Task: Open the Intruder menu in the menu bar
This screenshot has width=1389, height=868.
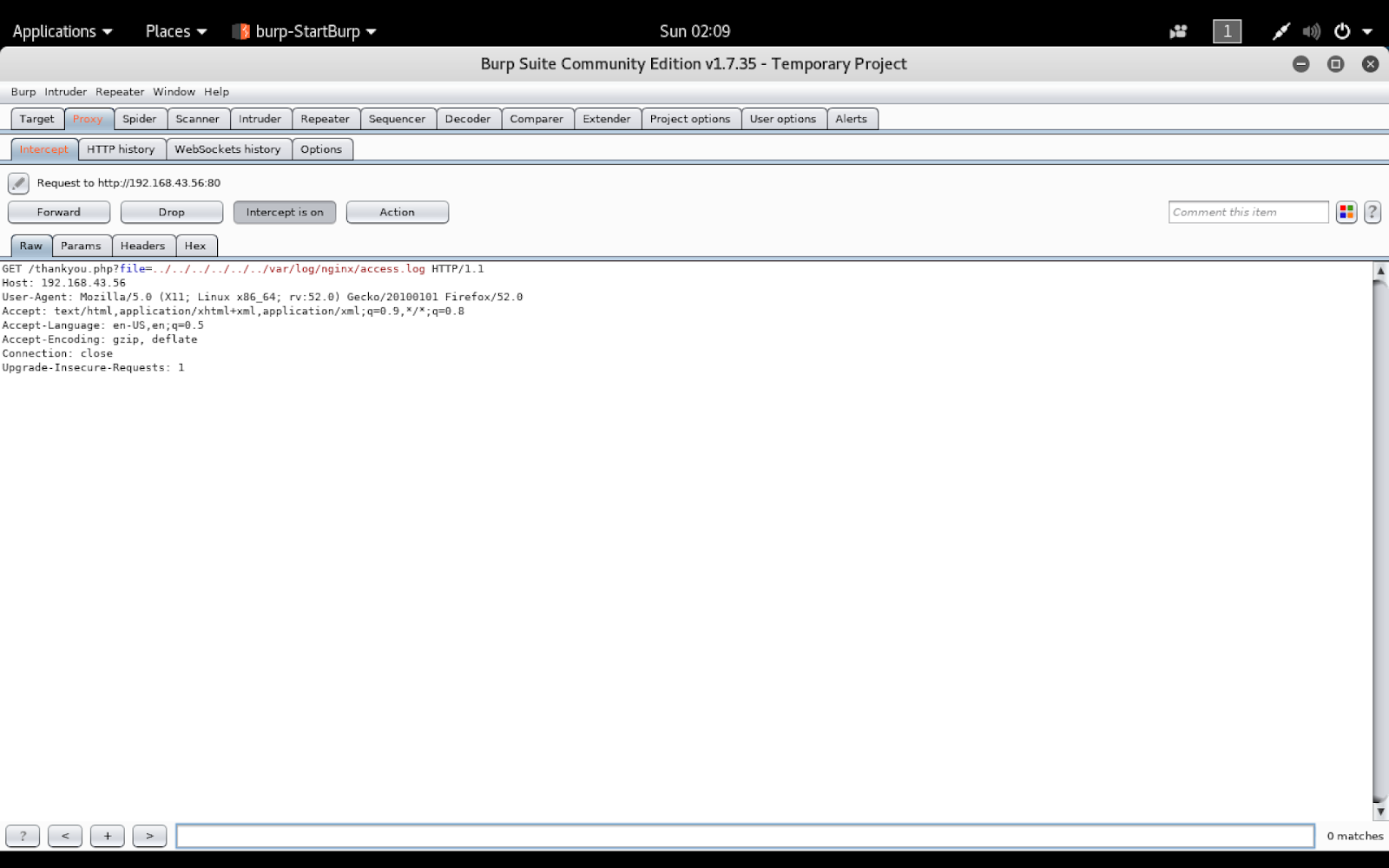Action: point(66,92)
